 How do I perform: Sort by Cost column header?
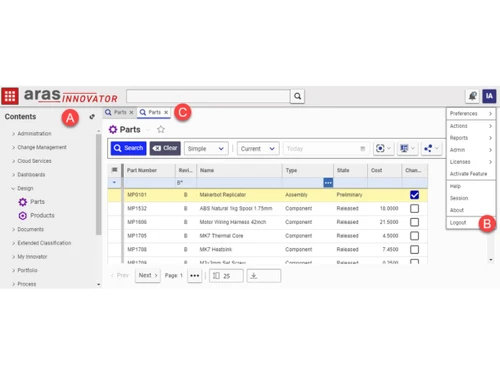pyautogui.click(x=384, y=170)
